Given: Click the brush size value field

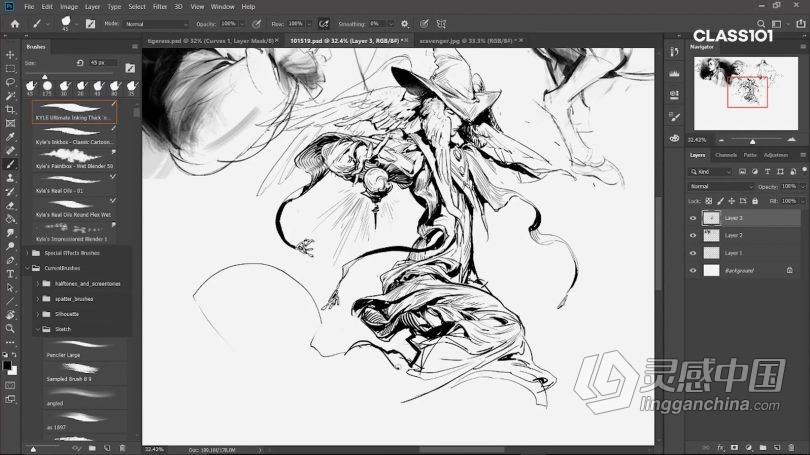Looking at the screenshot, I should (103, 62).
